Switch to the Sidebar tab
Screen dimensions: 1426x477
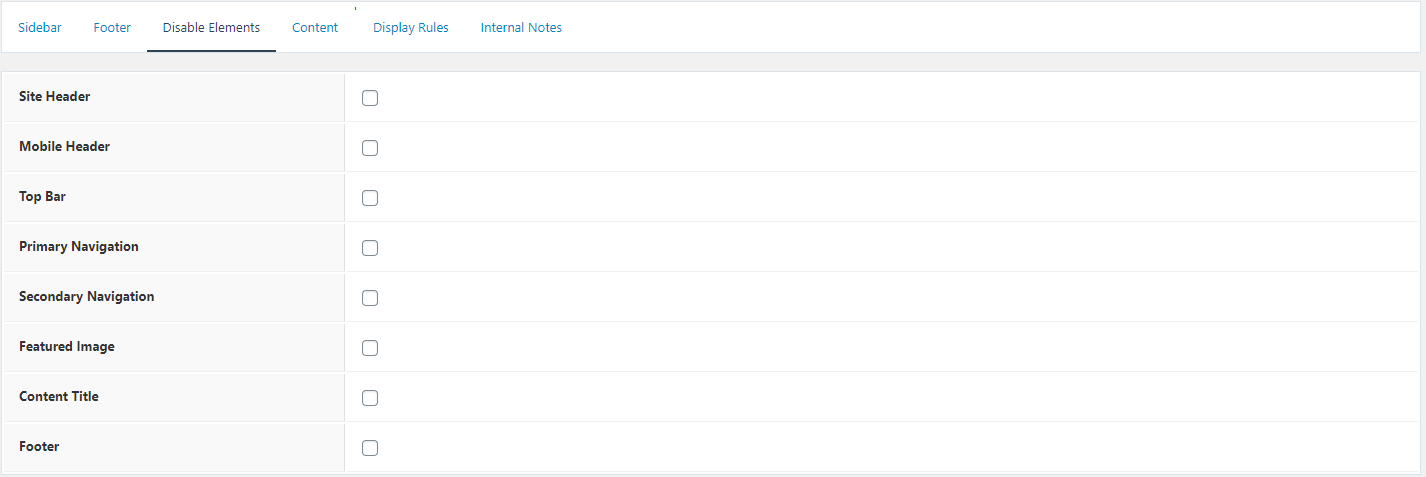(x=40, y=28)
